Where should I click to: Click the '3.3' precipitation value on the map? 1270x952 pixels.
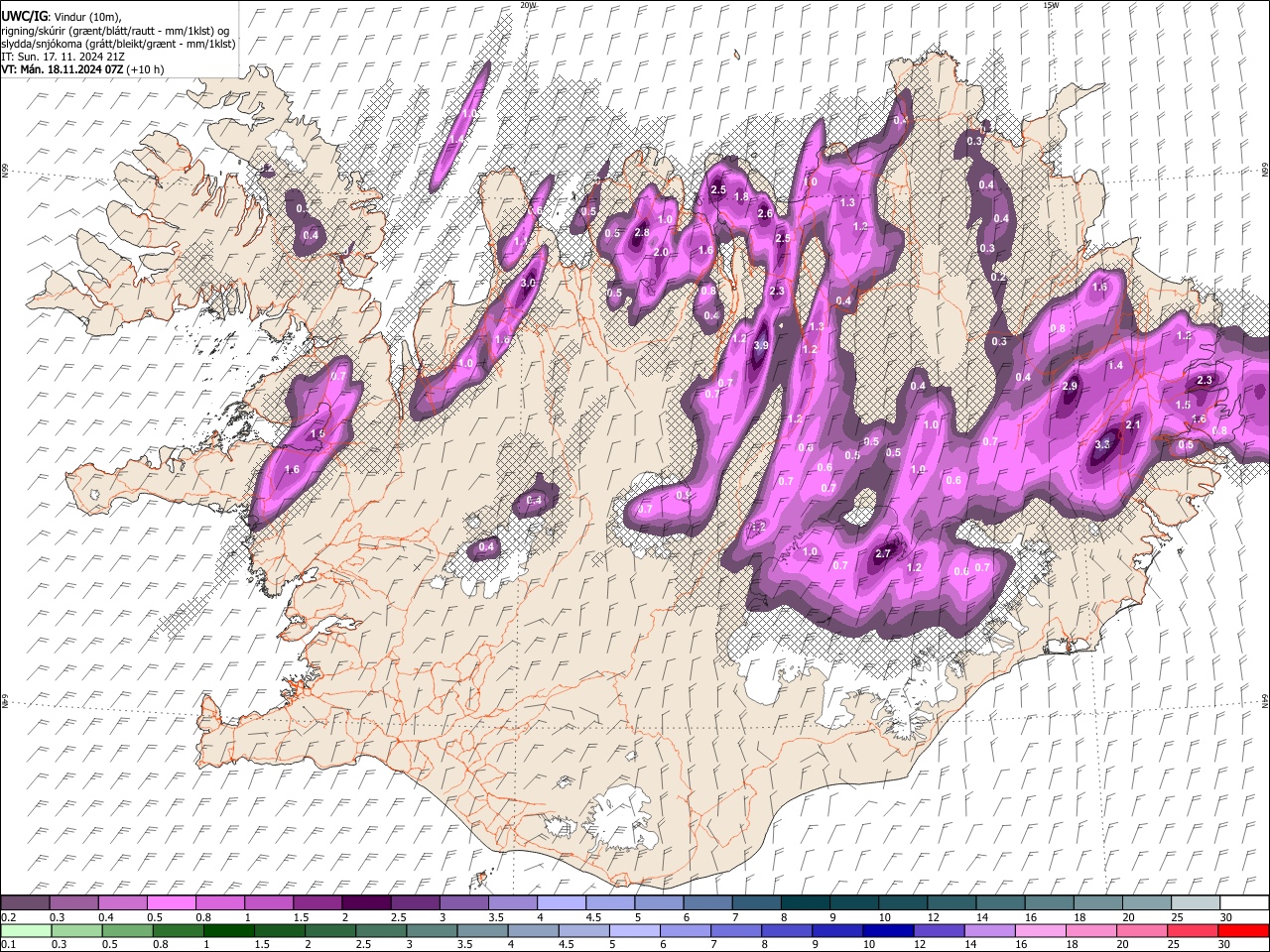coord(1102,445)
